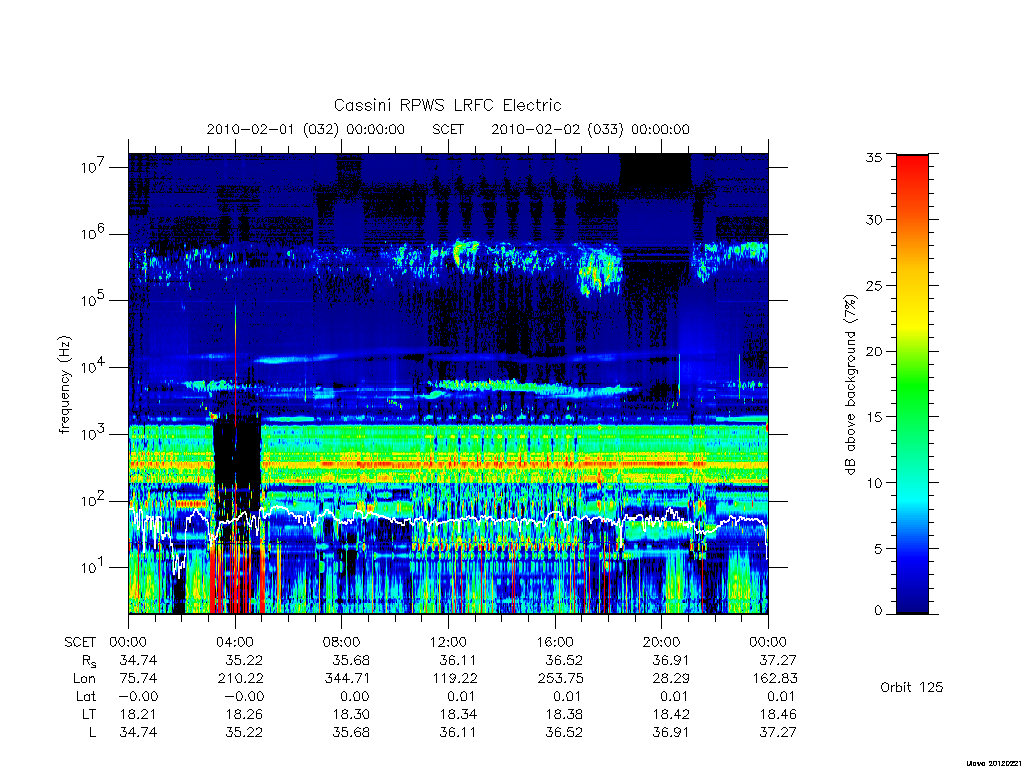
Task: Select LT value "18.42"
Action: 671,714
